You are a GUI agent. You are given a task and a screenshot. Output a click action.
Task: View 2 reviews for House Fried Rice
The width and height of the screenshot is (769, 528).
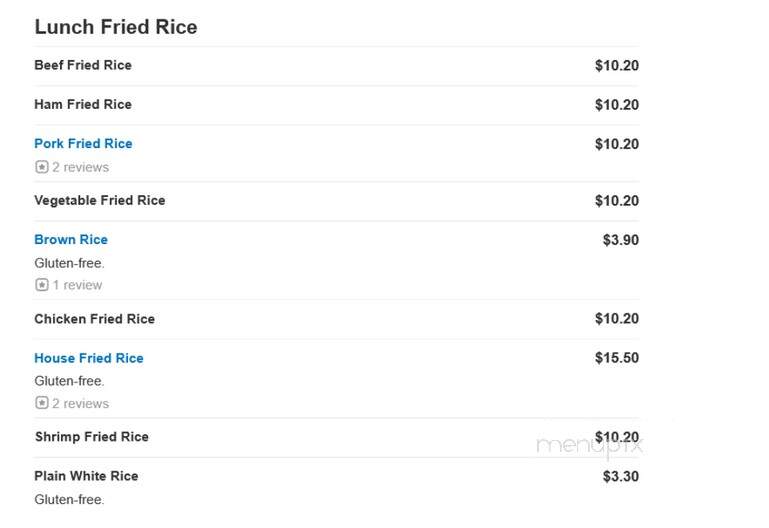pyautogui.click(x=80, y=403)
